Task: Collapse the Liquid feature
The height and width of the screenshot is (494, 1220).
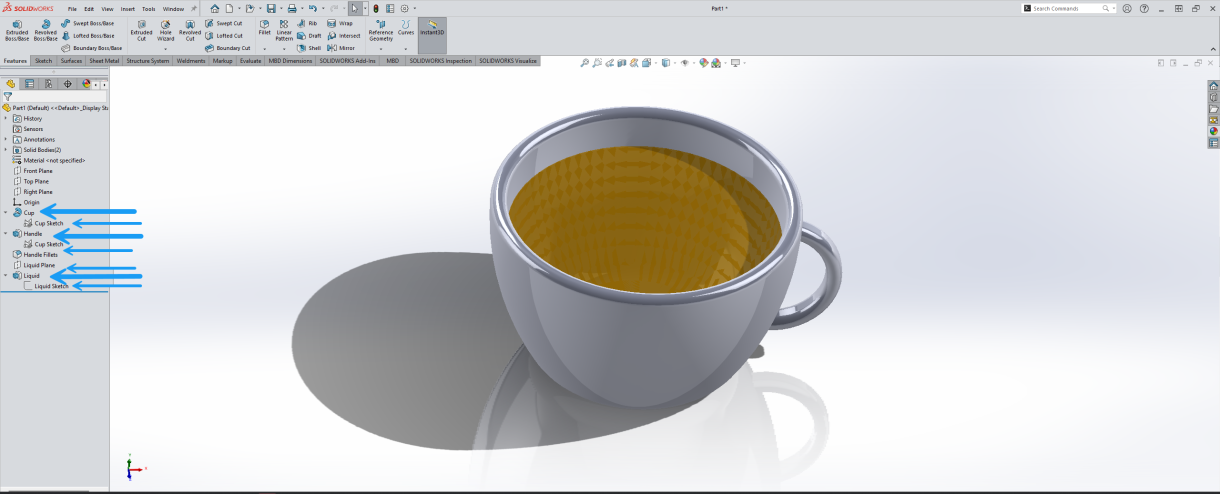Action: point(5,275)
